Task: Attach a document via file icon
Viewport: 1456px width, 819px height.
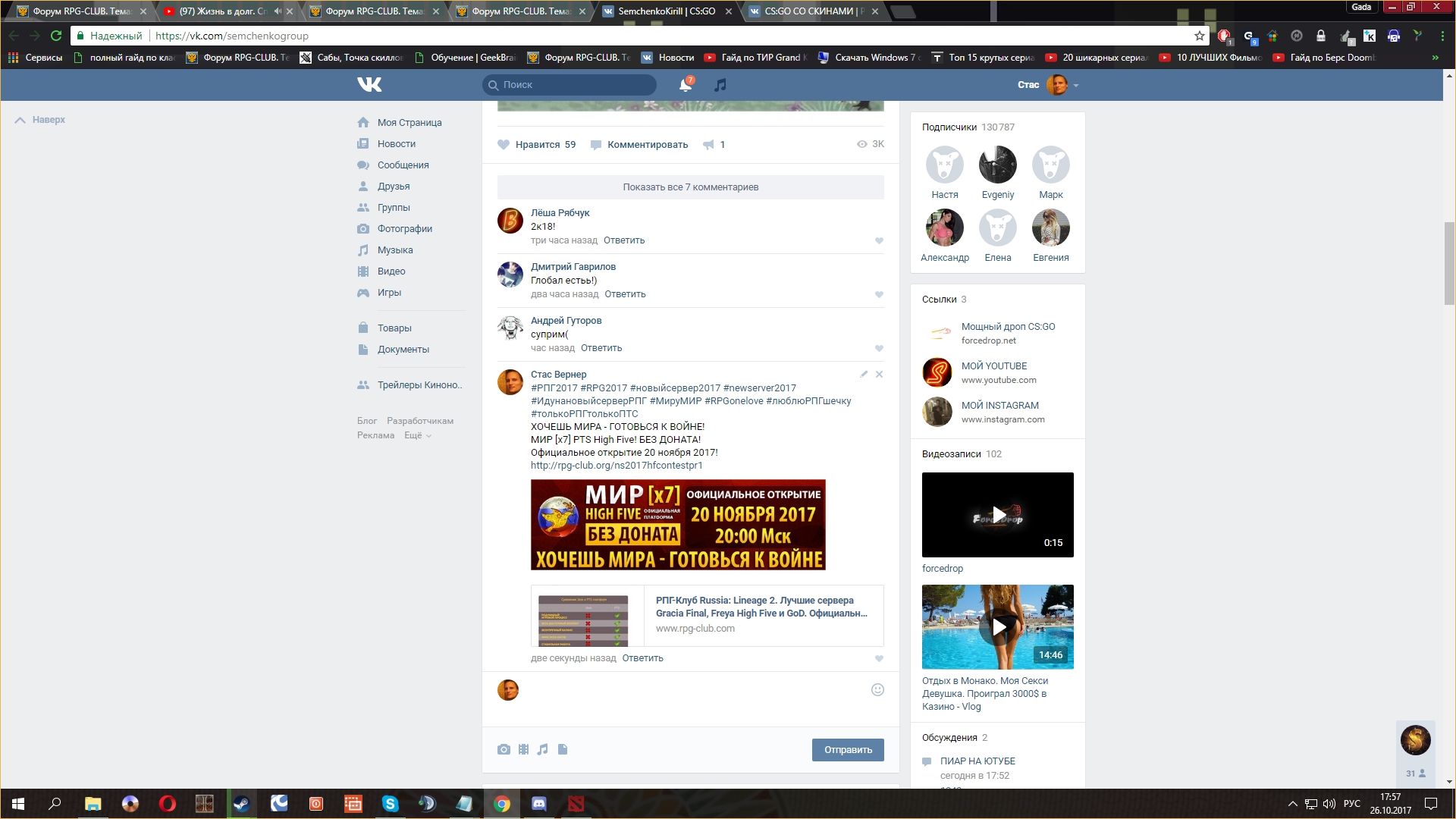Action: [563, 750]
